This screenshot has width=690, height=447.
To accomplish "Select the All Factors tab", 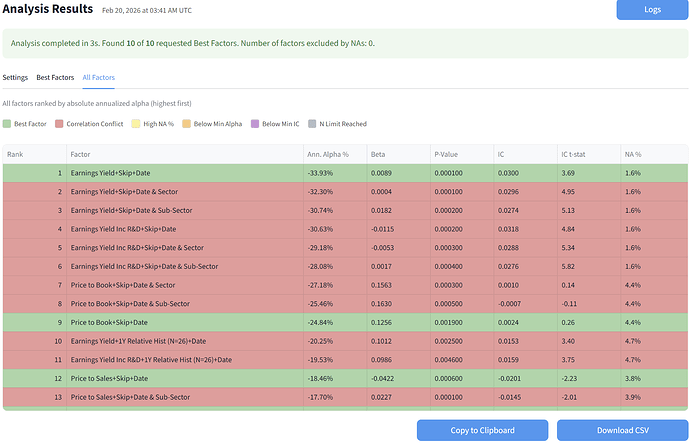I will tap(99, 77).
